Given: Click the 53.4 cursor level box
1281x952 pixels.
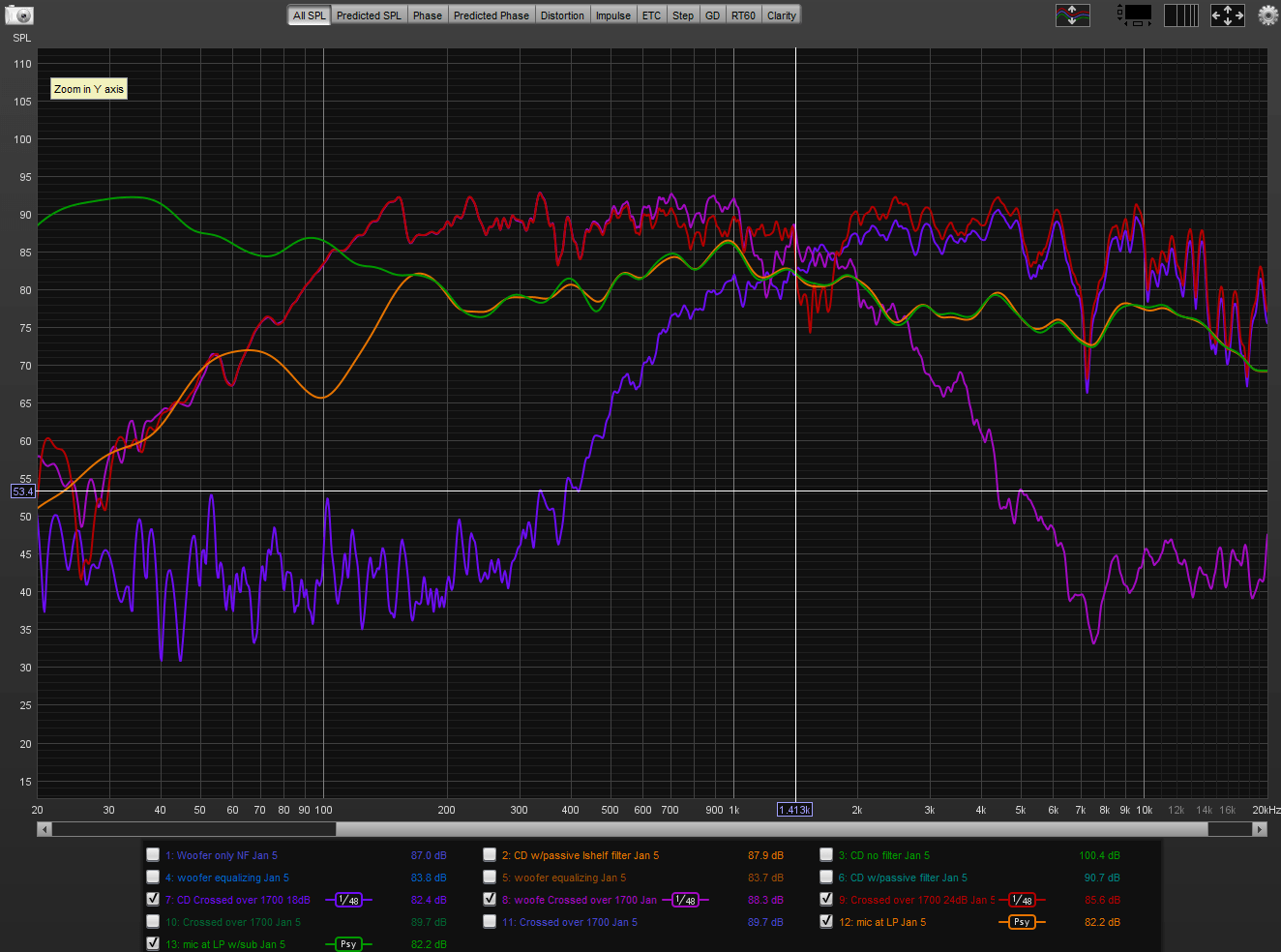Looking at the screenshot, I should [x=23, y=491].
